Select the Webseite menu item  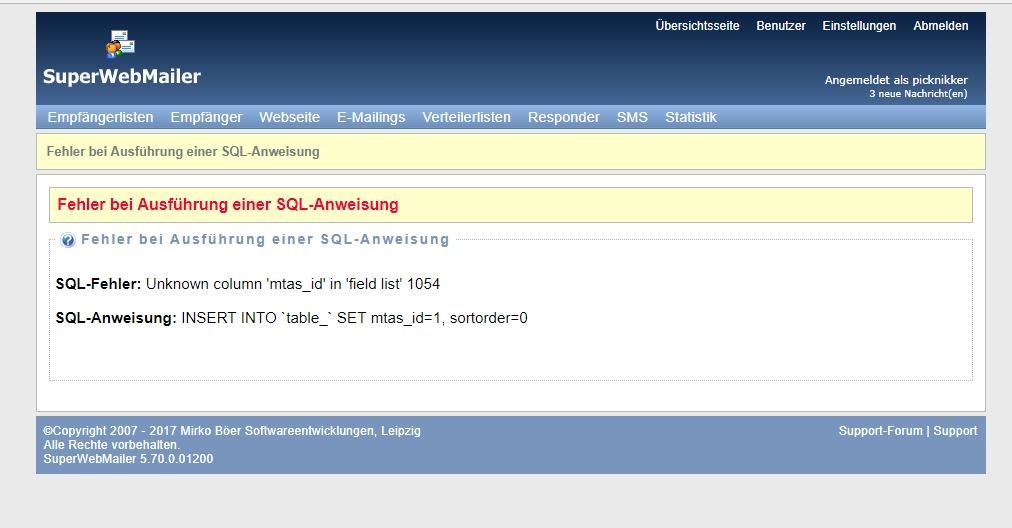[289, 117]
